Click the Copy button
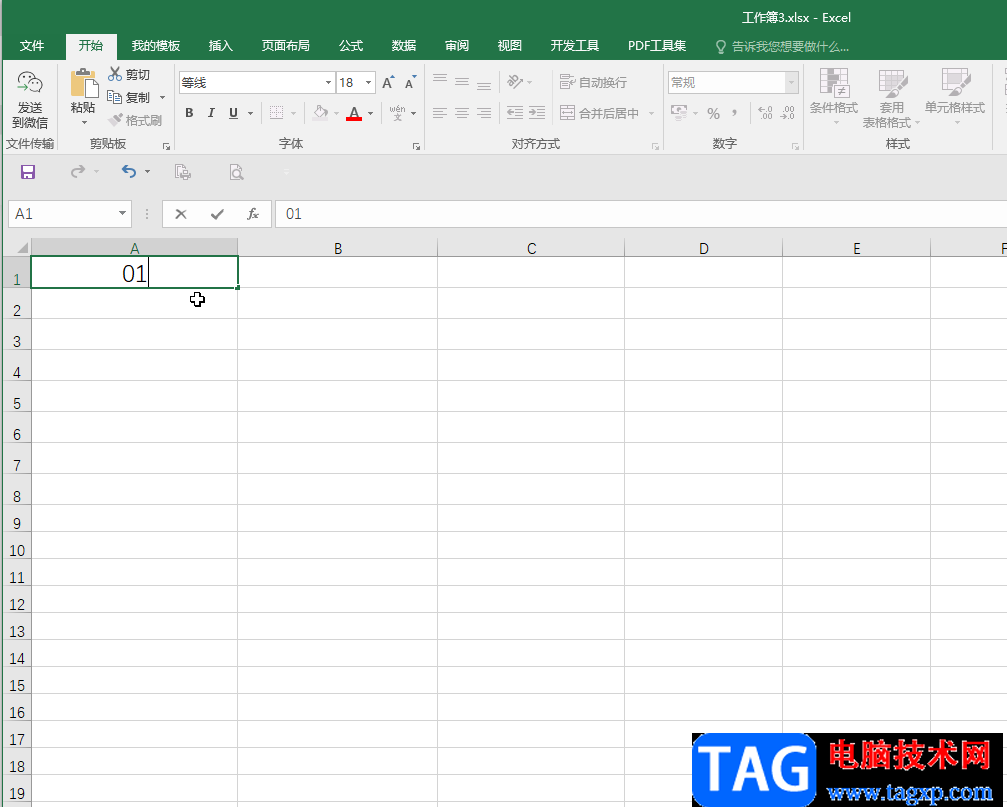The width and height of the screenshot is (1007, 807). tap(128, 98)
